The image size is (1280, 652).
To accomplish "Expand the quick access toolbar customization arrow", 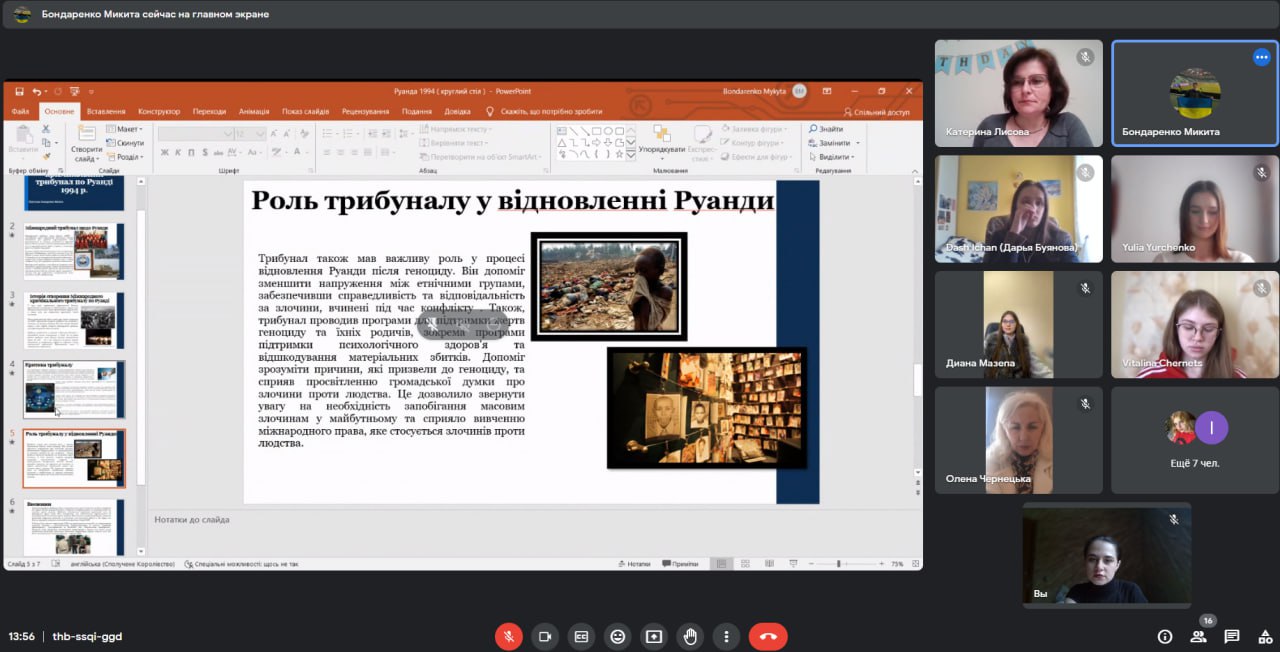I will point(91,92).
